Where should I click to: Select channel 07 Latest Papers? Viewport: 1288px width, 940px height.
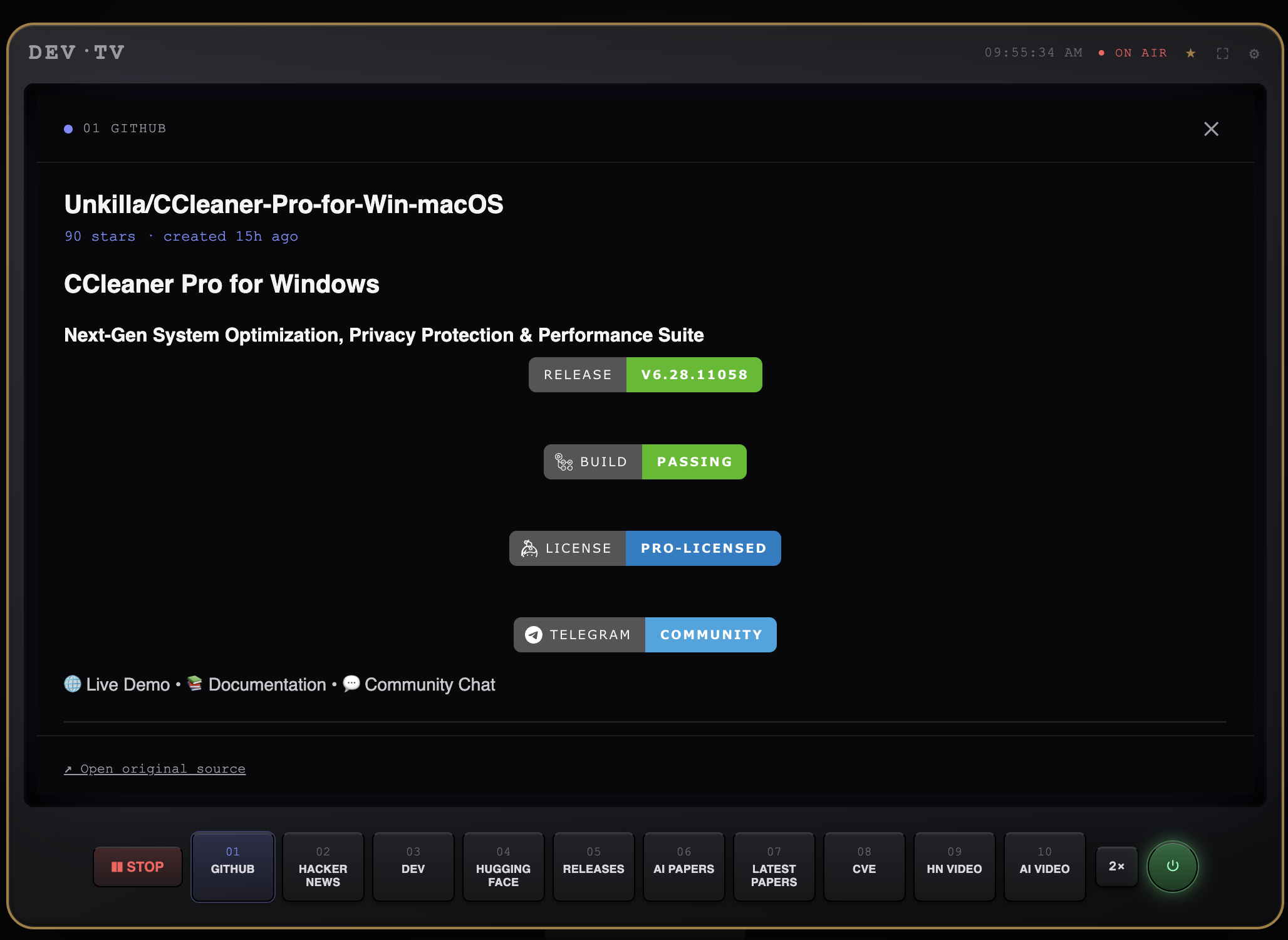[x=774, y=867]
